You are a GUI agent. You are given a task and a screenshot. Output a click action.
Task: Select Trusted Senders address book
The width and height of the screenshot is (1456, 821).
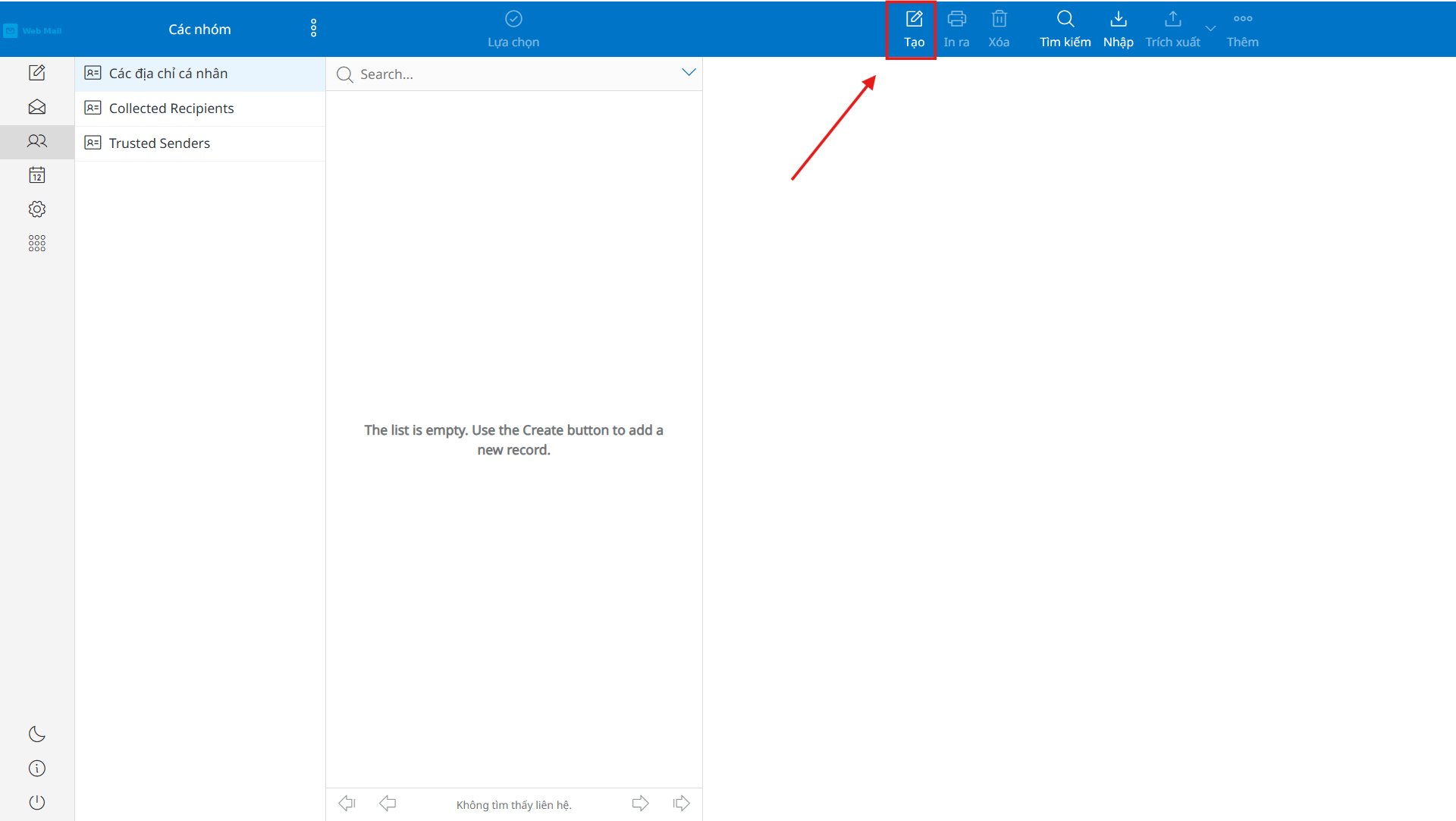click(200, 143)
